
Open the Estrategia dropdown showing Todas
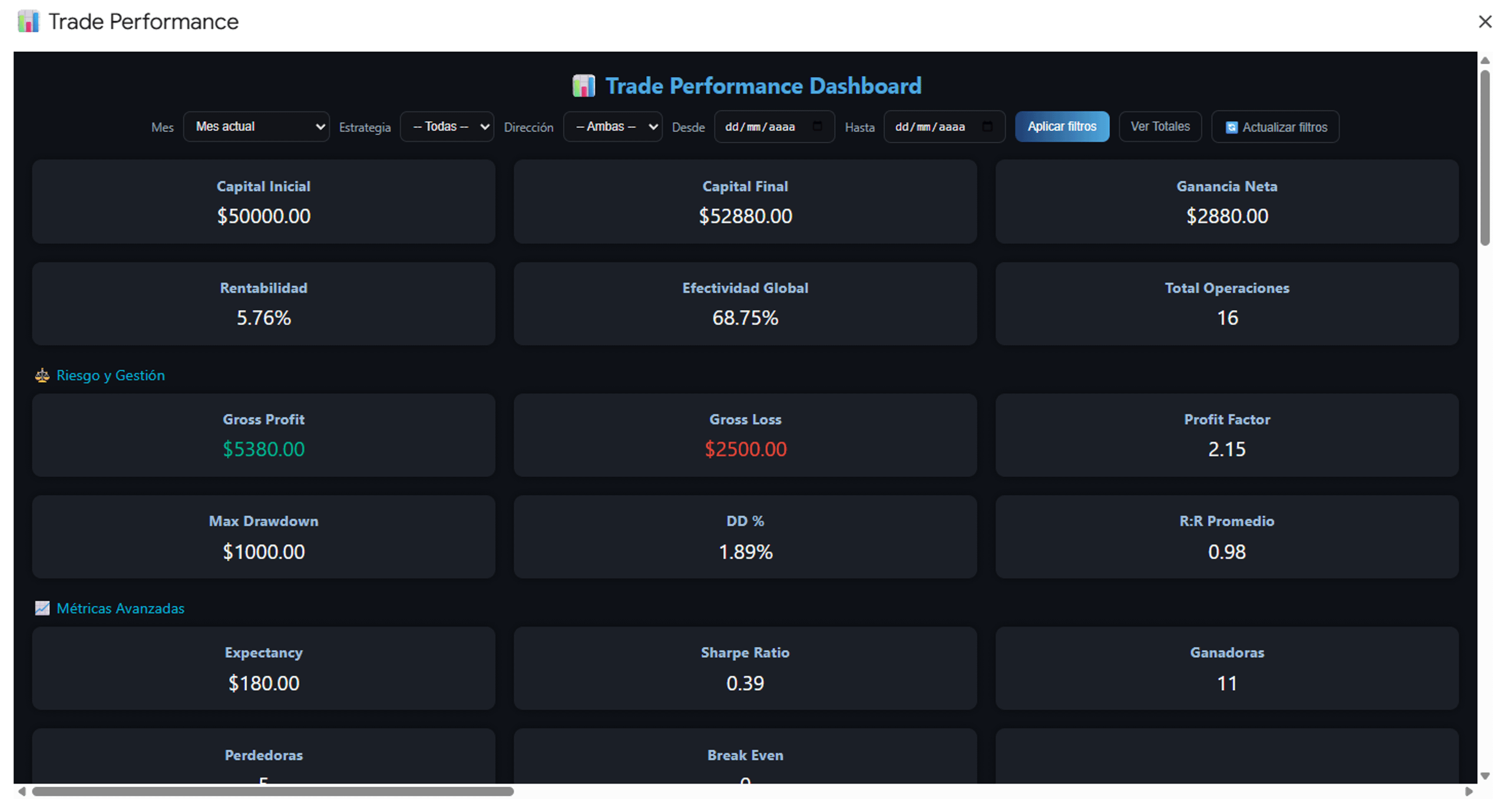[x=447, y=127]
